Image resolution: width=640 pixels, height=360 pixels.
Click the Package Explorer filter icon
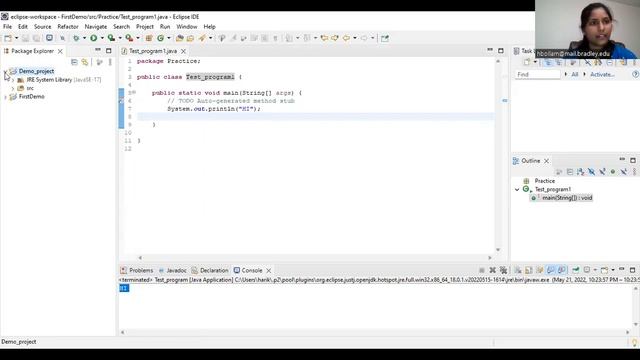click(x=99, y=62)
